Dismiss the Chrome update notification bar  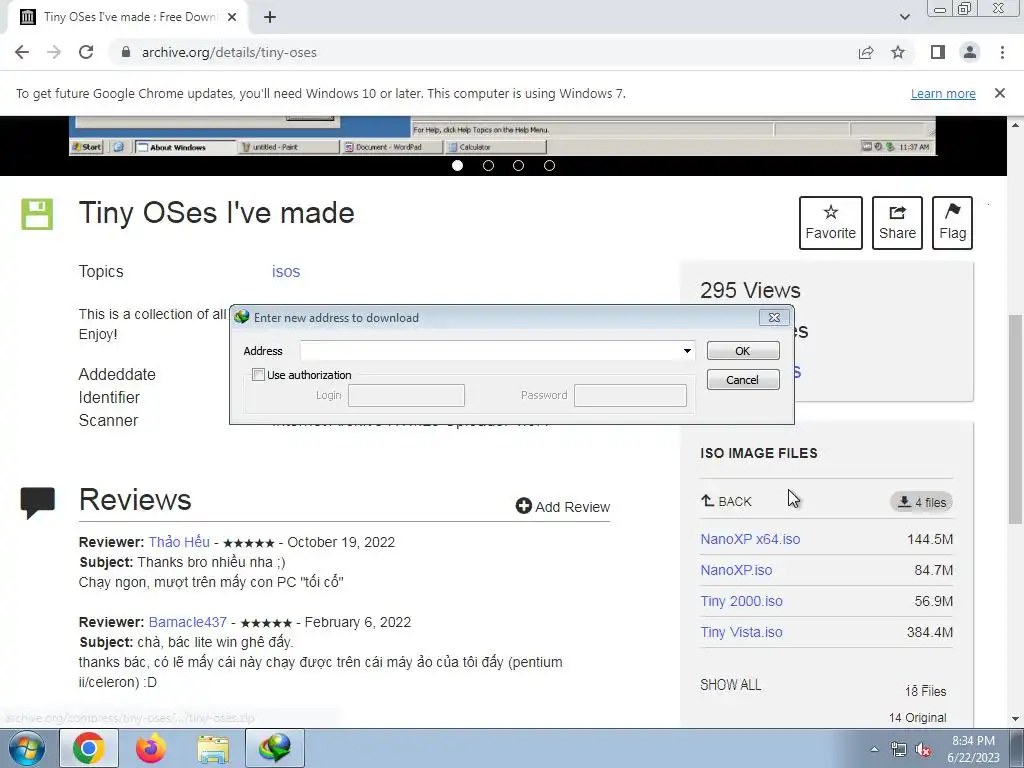(x=1000, y=93)
